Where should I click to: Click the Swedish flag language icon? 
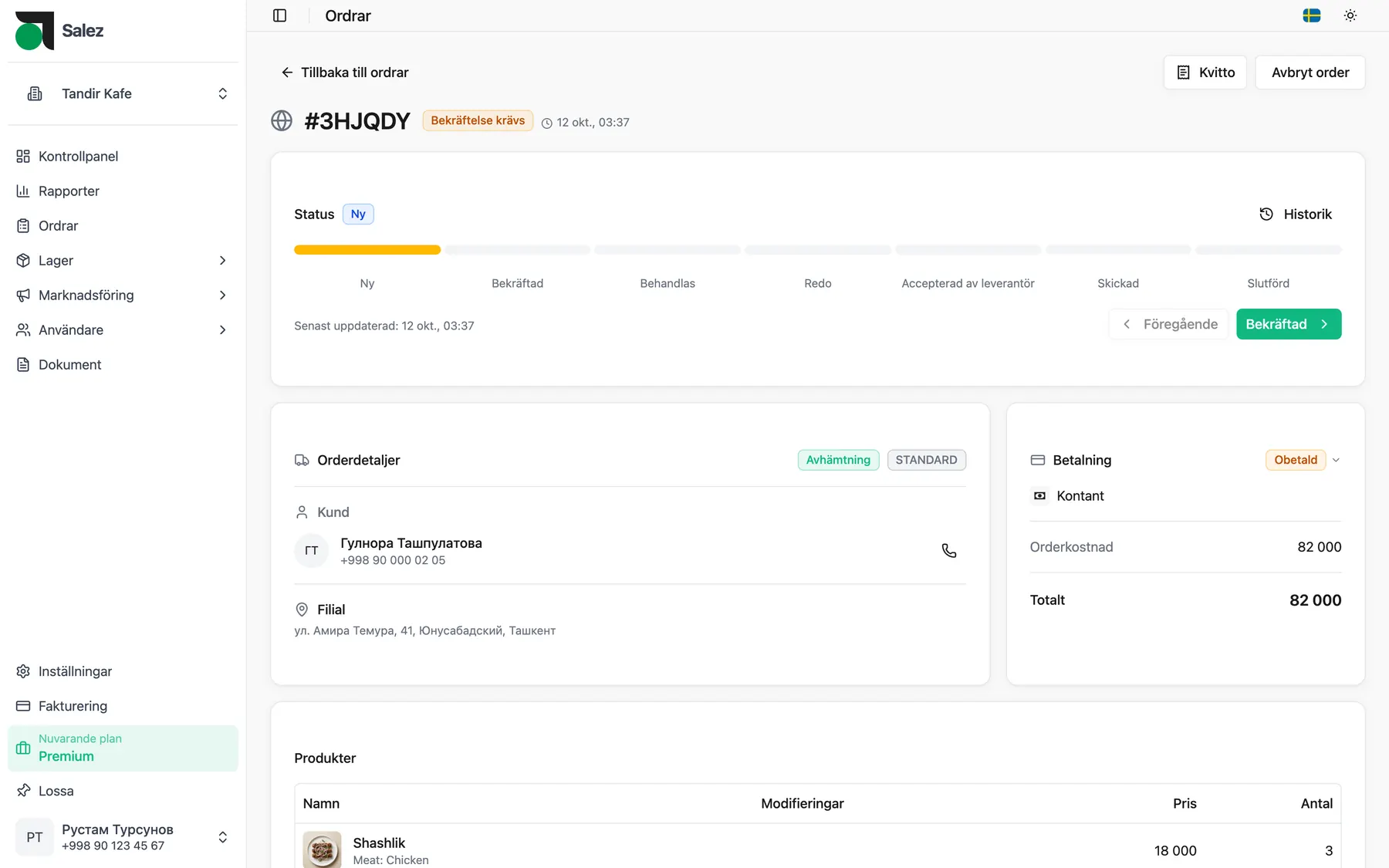point(1312,15)
